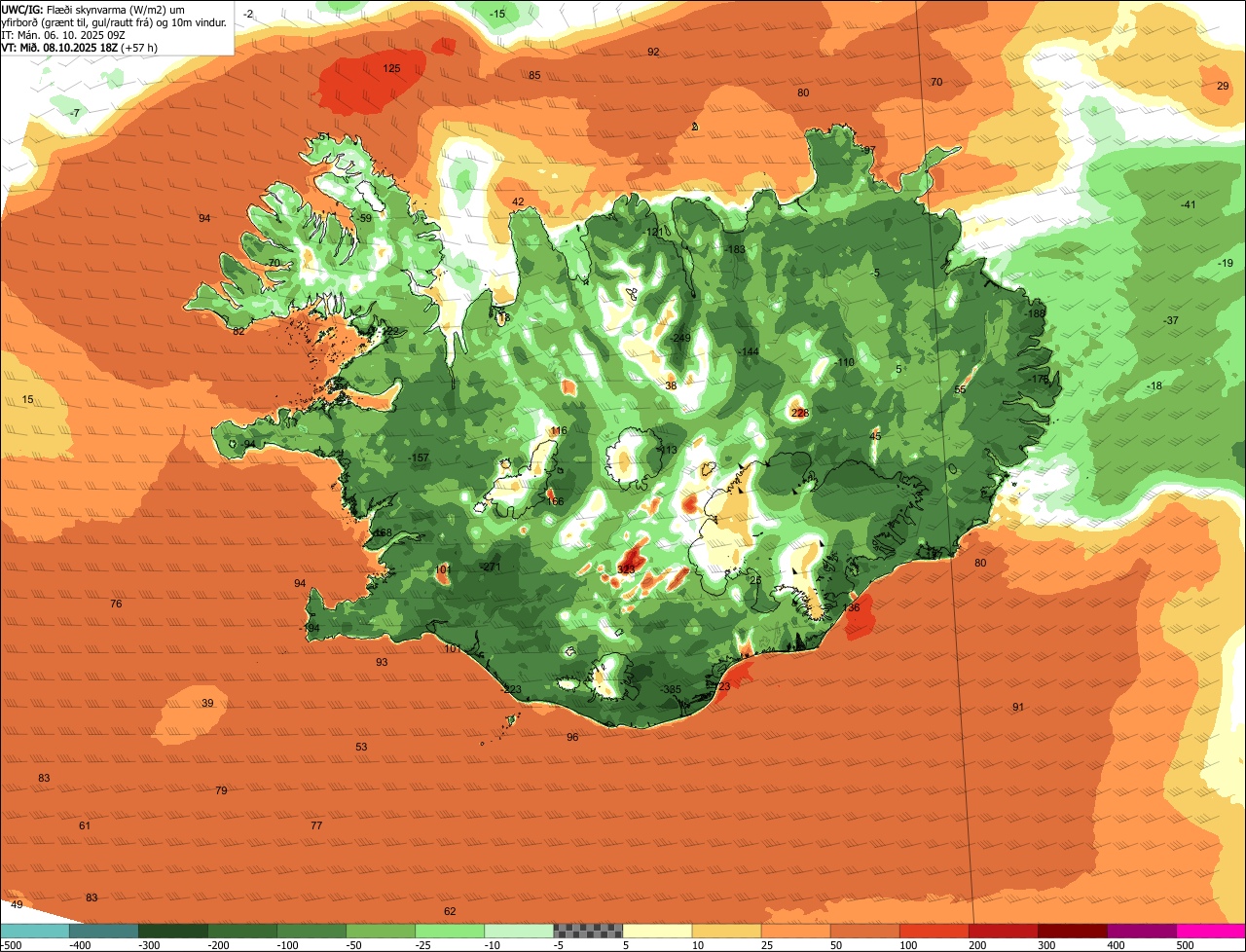Click the darkest green -300 legend swatch
The image size is (1246, 952).
click(173, 931)
